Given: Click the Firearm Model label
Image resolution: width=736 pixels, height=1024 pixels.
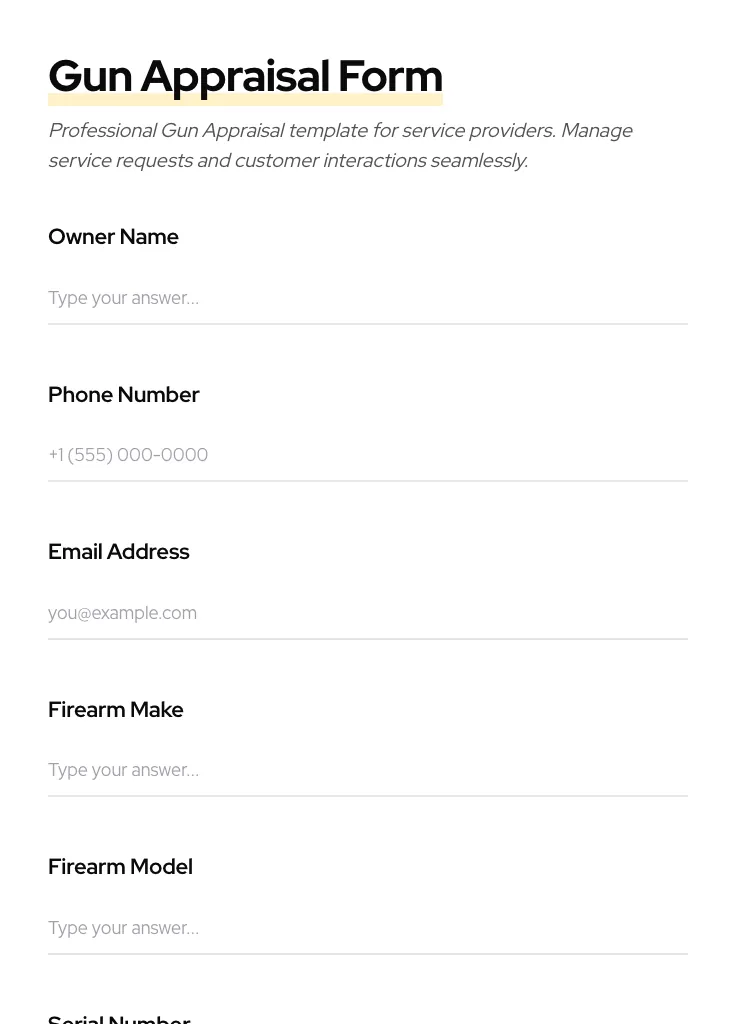Looking at the screenshot, I should (x=120, y=867).
